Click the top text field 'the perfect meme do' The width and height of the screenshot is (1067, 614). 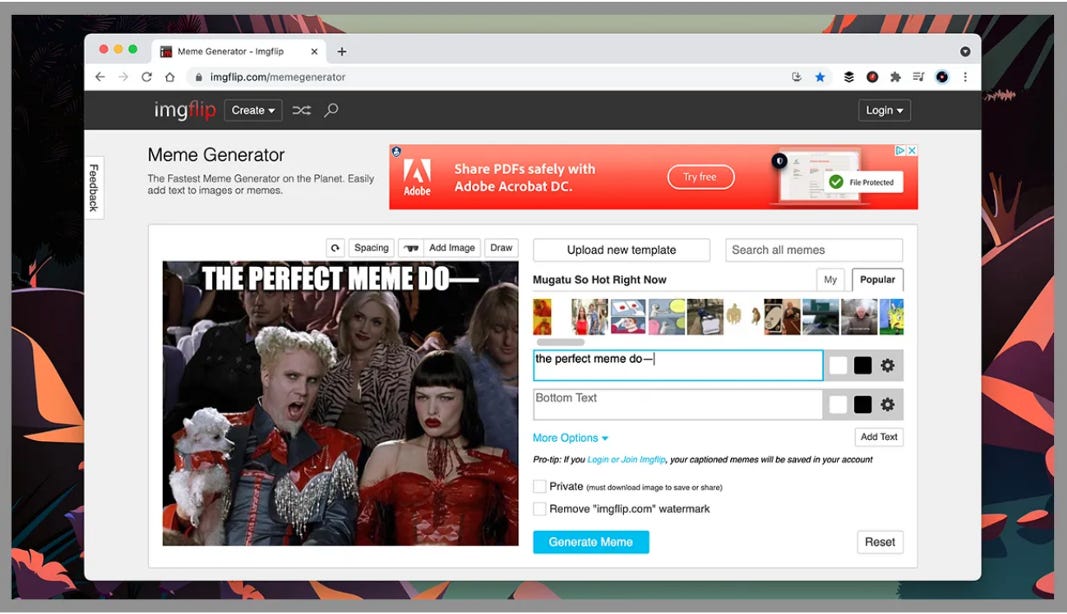tap(678, 366)
